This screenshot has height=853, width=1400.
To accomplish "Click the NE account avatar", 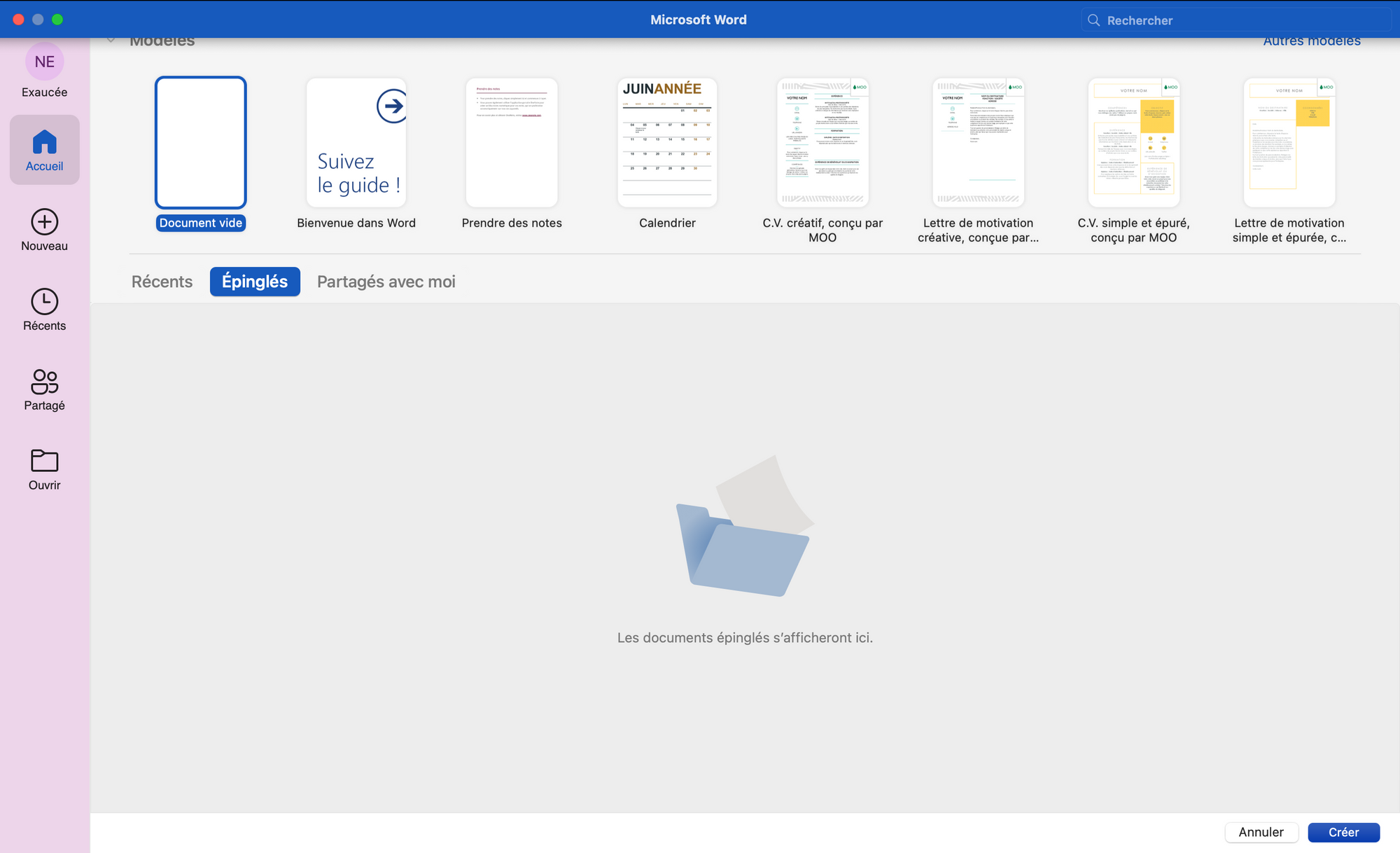I will click(x=44, y=62).
